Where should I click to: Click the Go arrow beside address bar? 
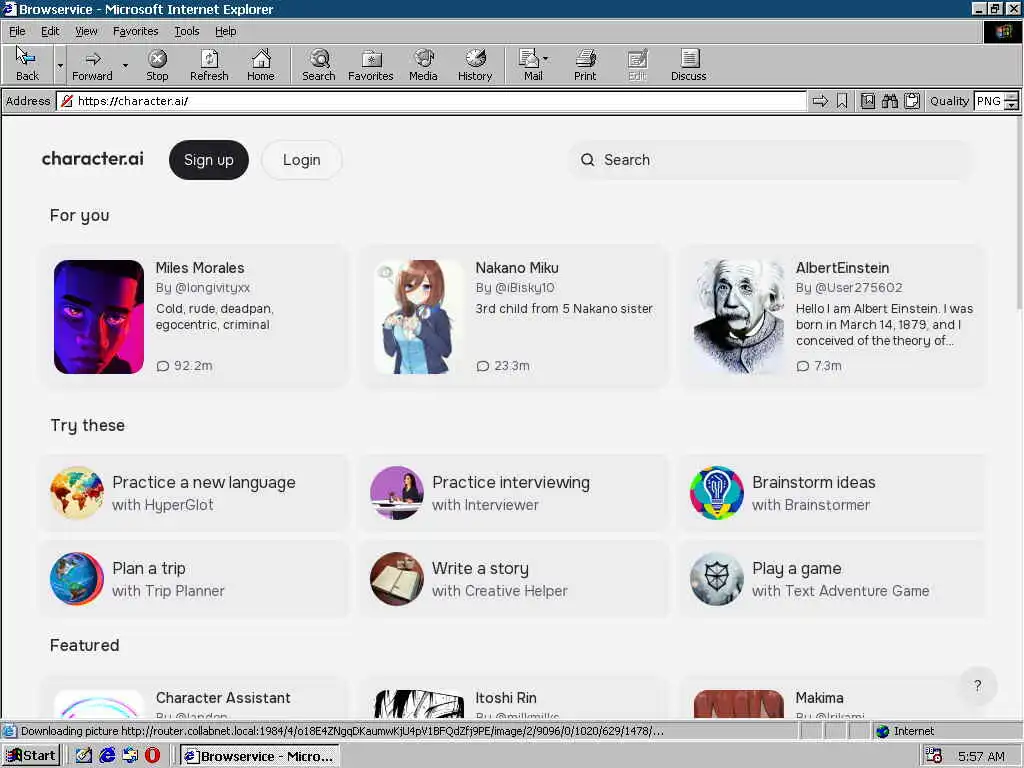pyautogui.click(x=820, y=101)
